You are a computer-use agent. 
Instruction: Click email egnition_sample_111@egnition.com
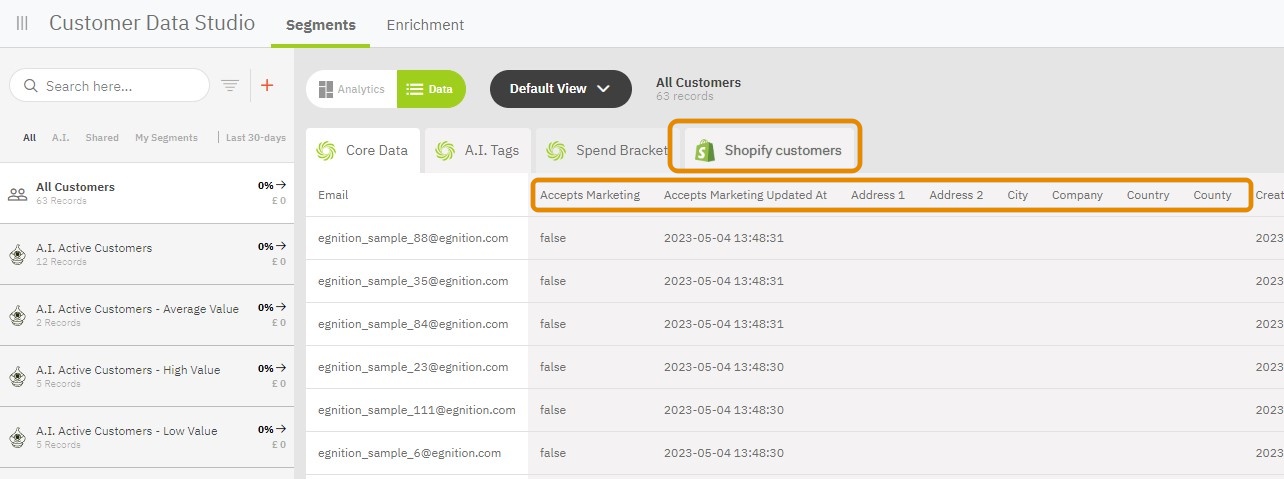pos(417,410)
